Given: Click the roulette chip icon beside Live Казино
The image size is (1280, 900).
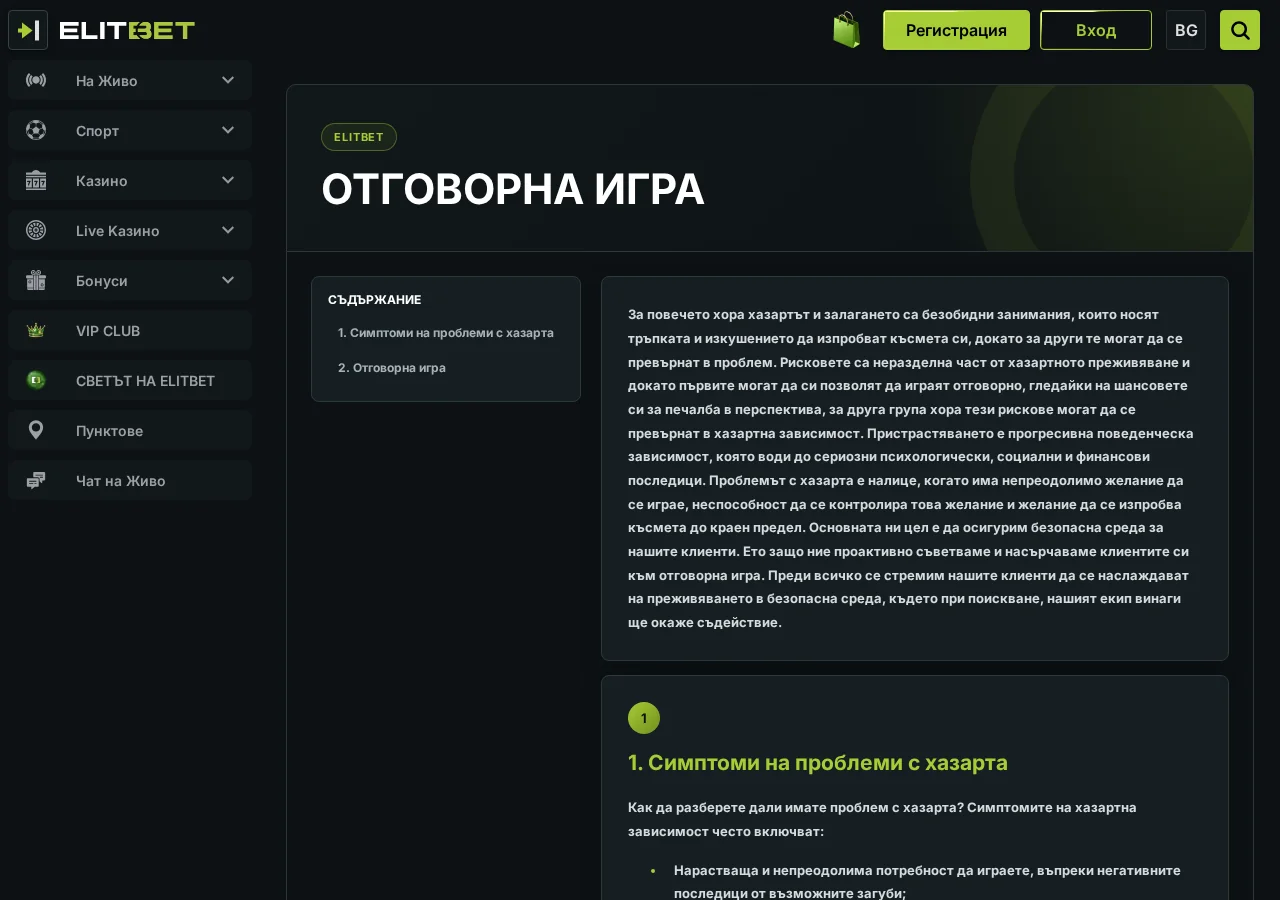Looking at the screenshot, I should [x=36, y=230].
